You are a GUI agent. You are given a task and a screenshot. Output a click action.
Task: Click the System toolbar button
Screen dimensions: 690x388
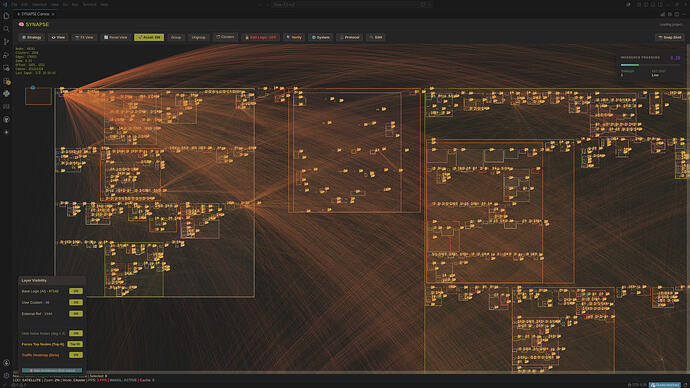point(321,37)
